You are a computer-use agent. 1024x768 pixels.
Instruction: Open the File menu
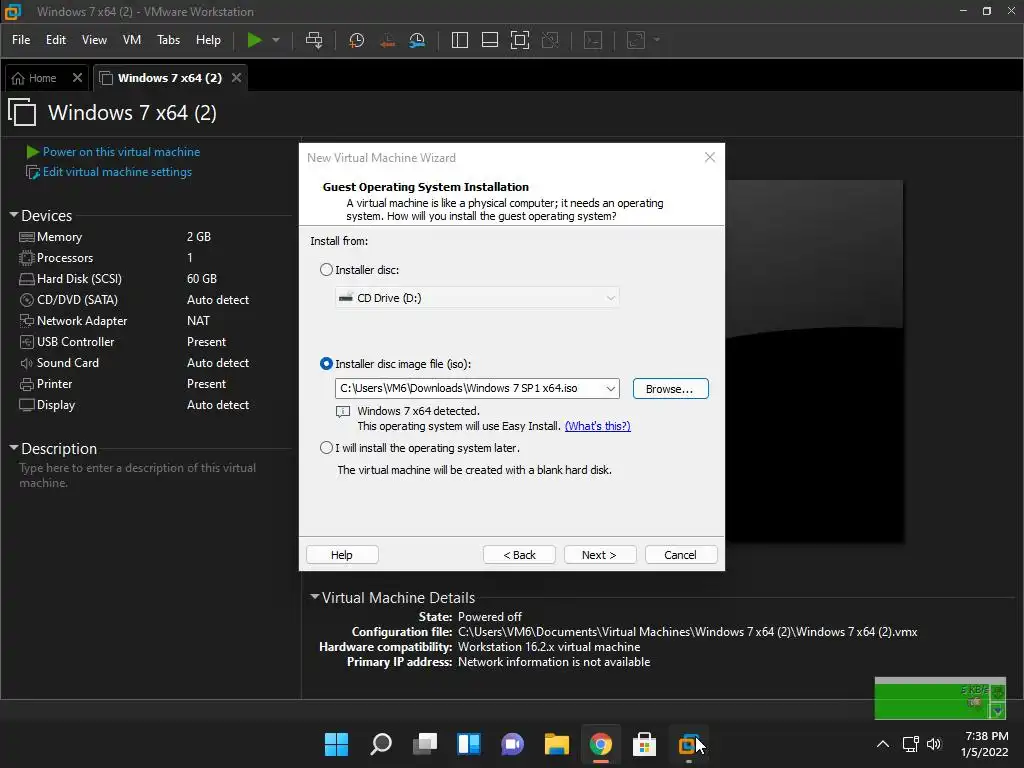click(21, 40)
